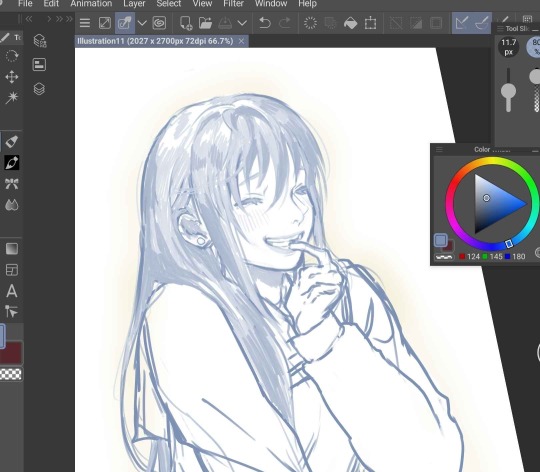Select the Decoration ribbon tool
The image size is (540, 472).
[12, 184]
